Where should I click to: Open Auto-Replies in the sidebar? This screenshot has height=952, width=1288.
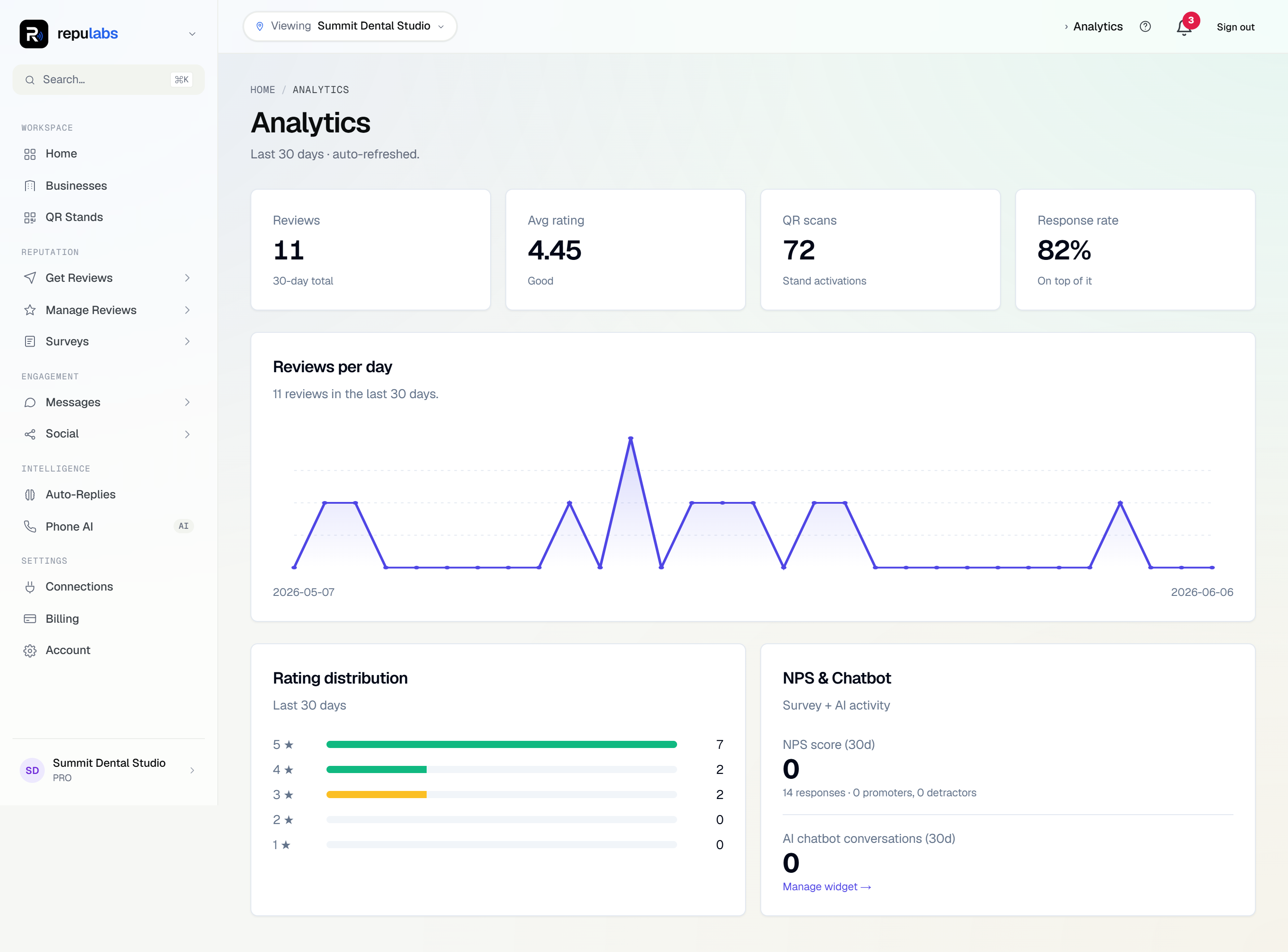point(108,494)
